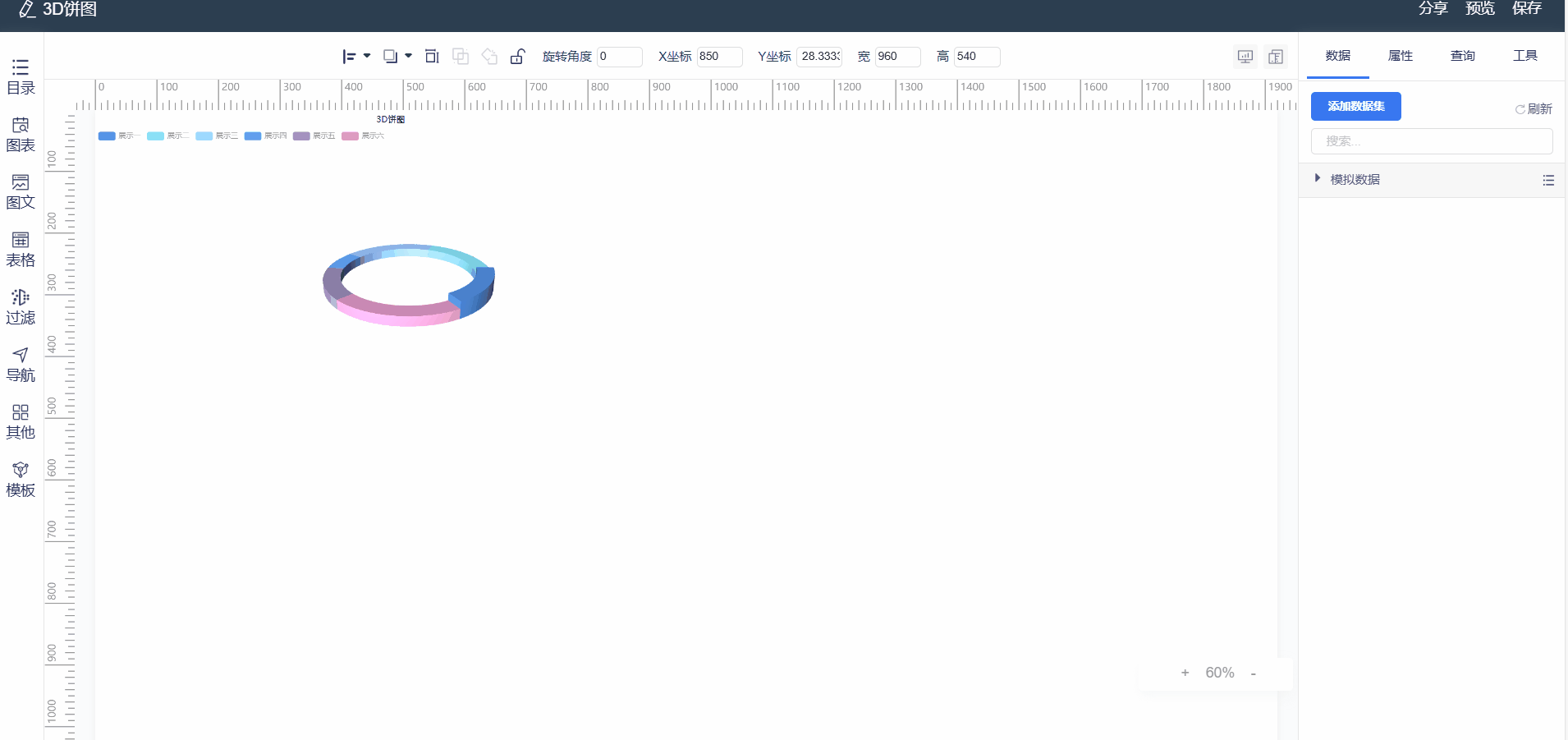The image size is (1568, 740).
Task: Toggle the 展示五 legend item
Action: pyautogui.click(x=314, y=136)
